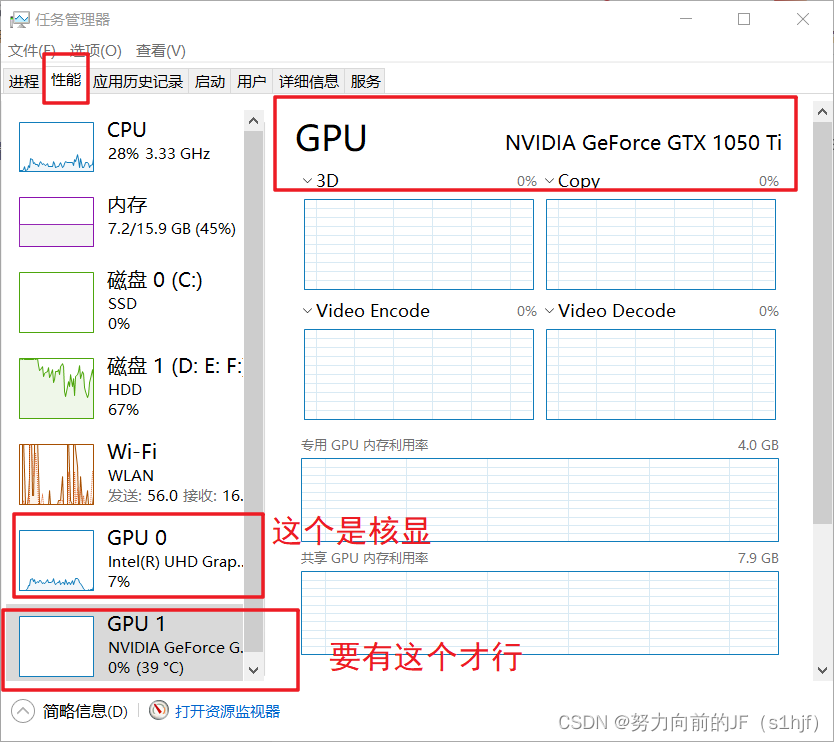Select the CPU usage graph thumbnail
Image resolution: width=834 pixels, height=742 pixels.
coord(56,147)
